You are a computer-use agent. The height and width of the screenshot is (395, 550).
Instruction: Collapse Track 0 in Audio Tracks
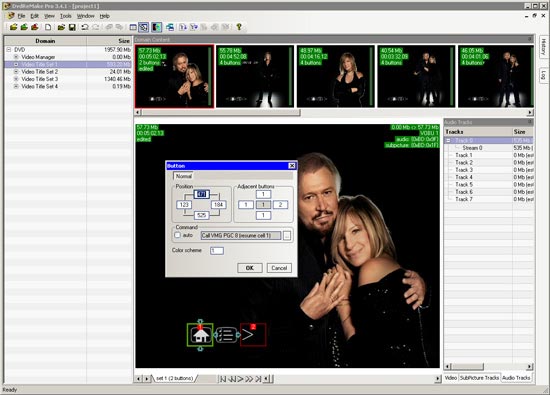pos(448,140)
